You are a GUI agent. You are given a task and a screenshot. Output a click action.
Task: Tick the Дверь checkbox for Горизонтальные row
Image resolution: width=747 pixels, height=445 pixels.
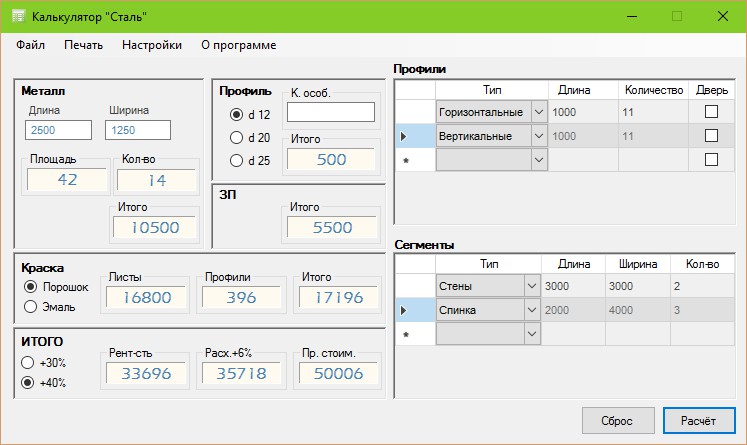pyautogui.click(x=712, y=112)
